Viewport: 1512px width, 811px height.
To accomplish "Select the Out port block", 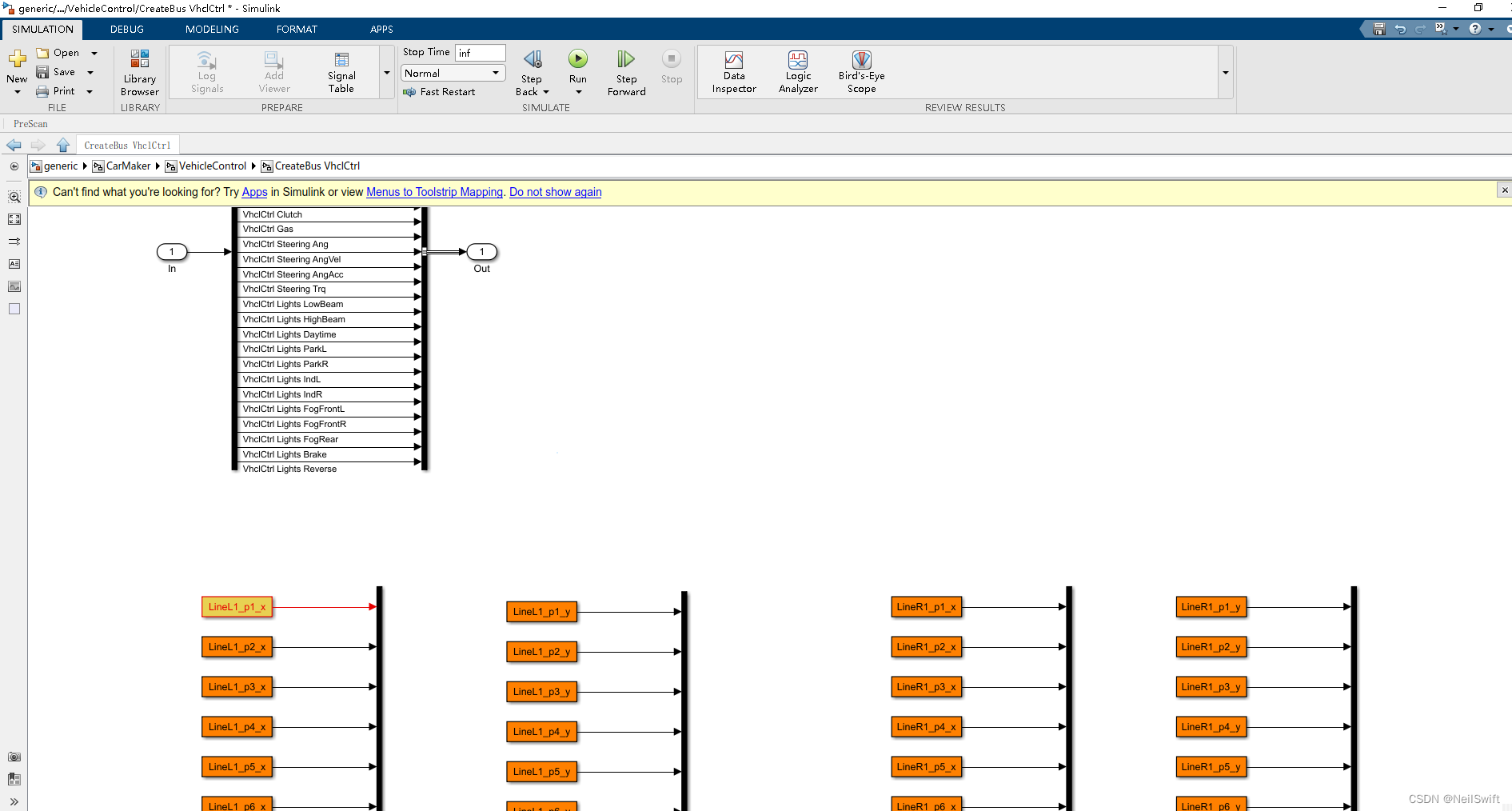I will 482,252.
